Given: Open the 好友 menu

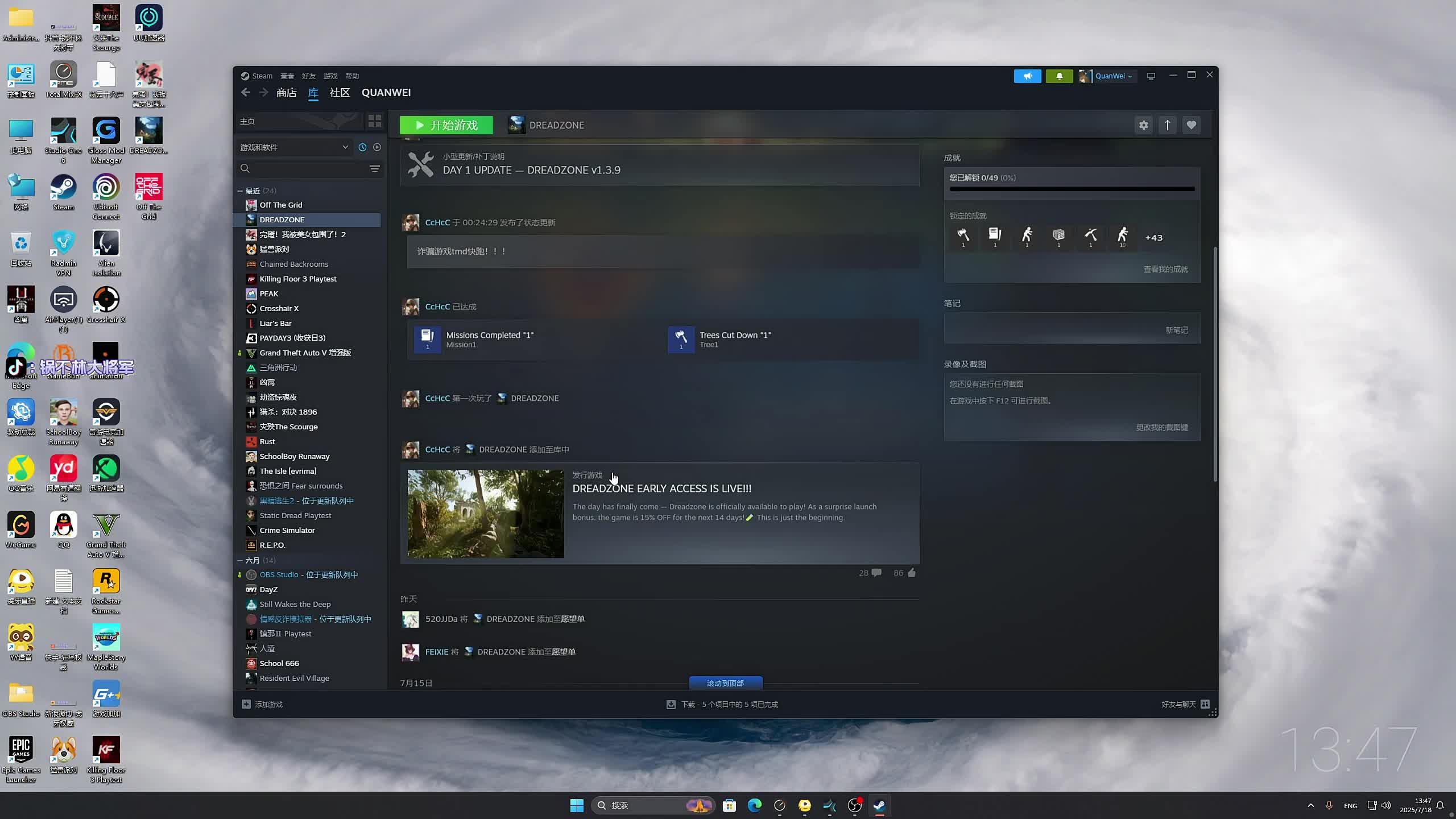Looking at the screenshot, I should (309, 76).
